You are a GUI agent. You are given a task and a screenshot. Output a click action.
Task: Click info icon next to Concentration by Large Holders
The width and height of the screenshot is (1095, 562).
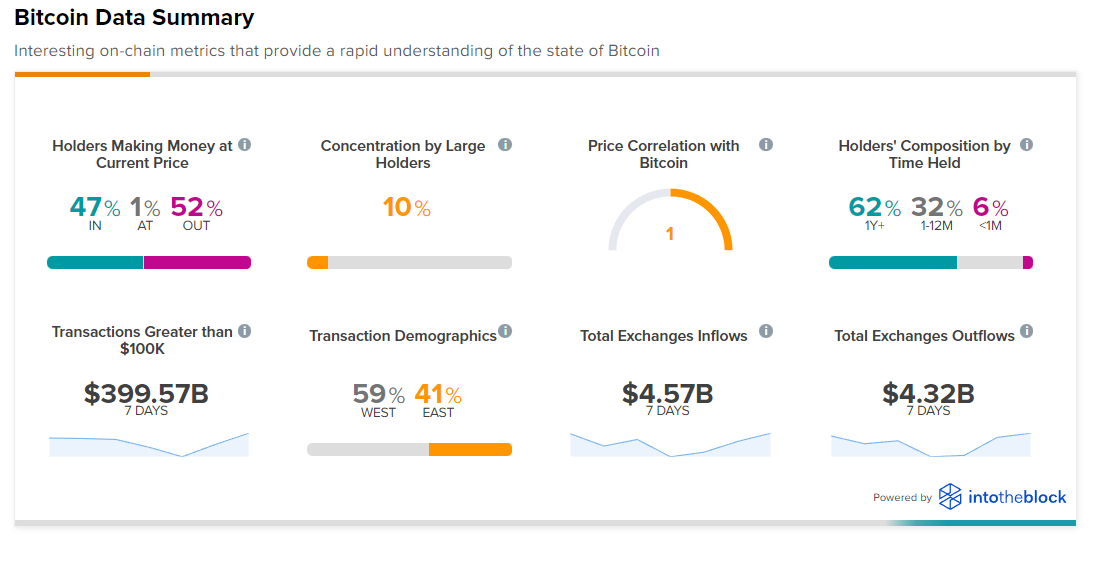[505, 145]
